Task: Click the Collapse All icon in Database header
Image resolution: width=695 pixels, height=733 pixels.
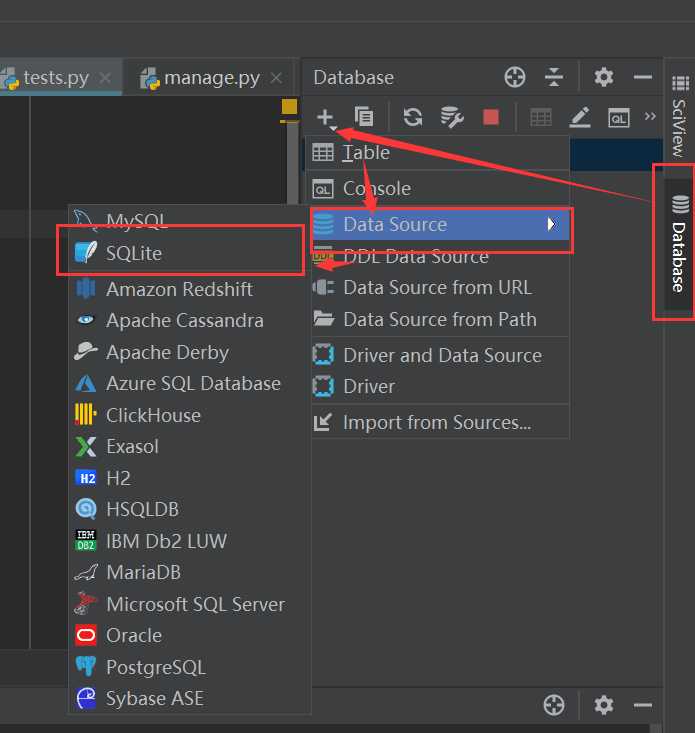Action: tap(554, 77)
